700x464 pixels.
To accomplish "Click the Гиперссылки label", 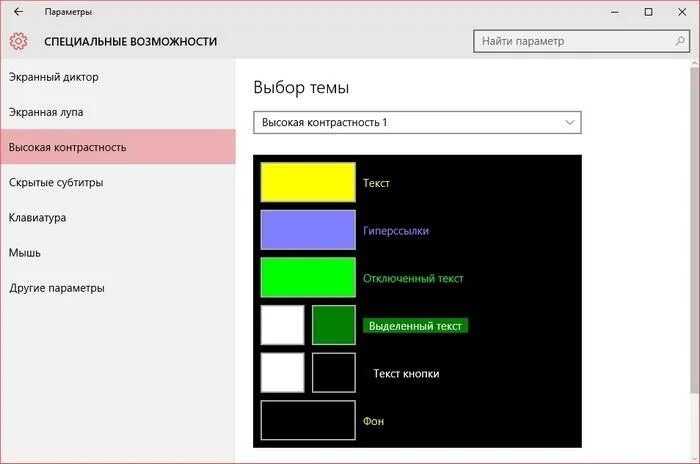I will 396,231.
